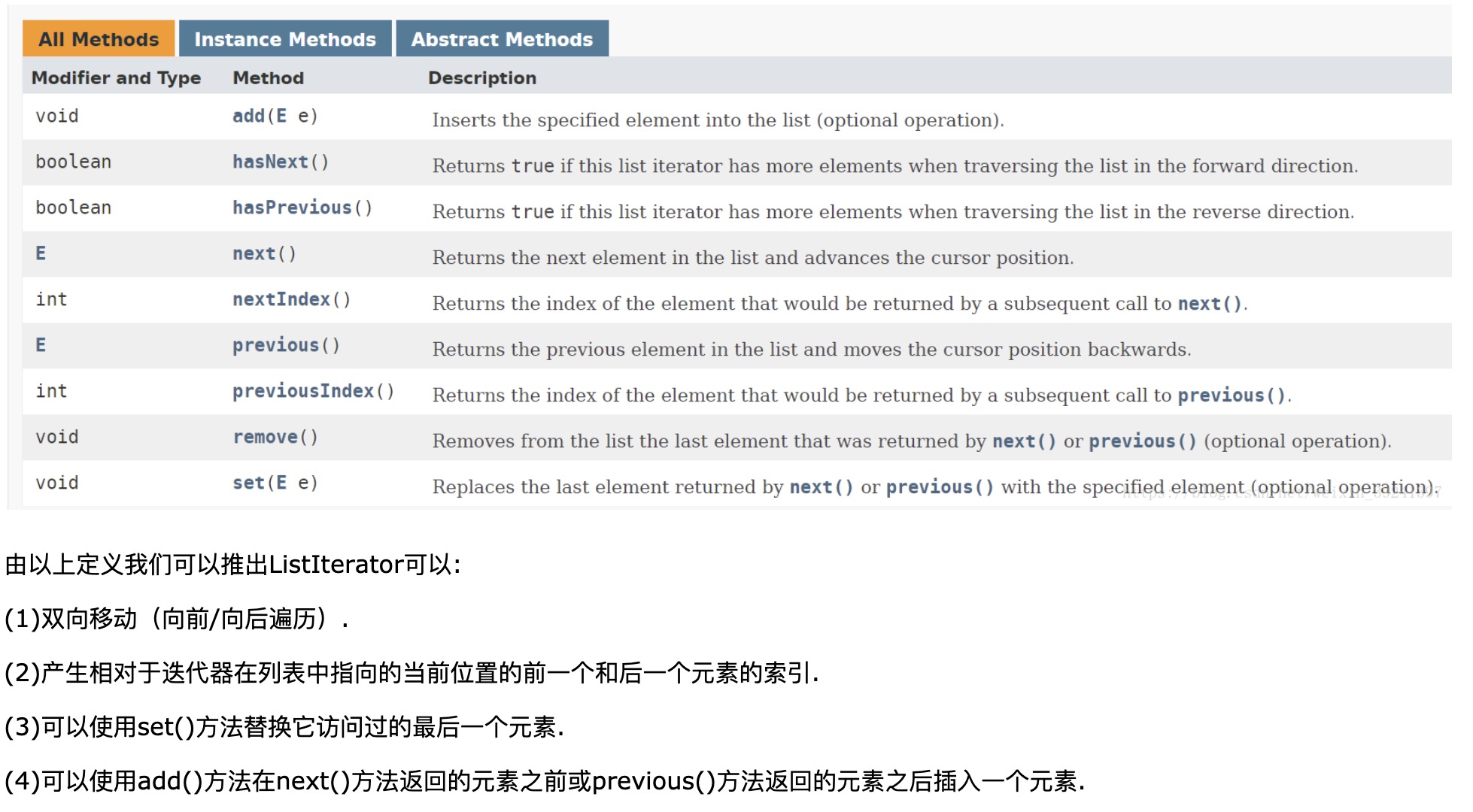Open the add(E e) method link
1473x812 pixels.
[249, 117]
